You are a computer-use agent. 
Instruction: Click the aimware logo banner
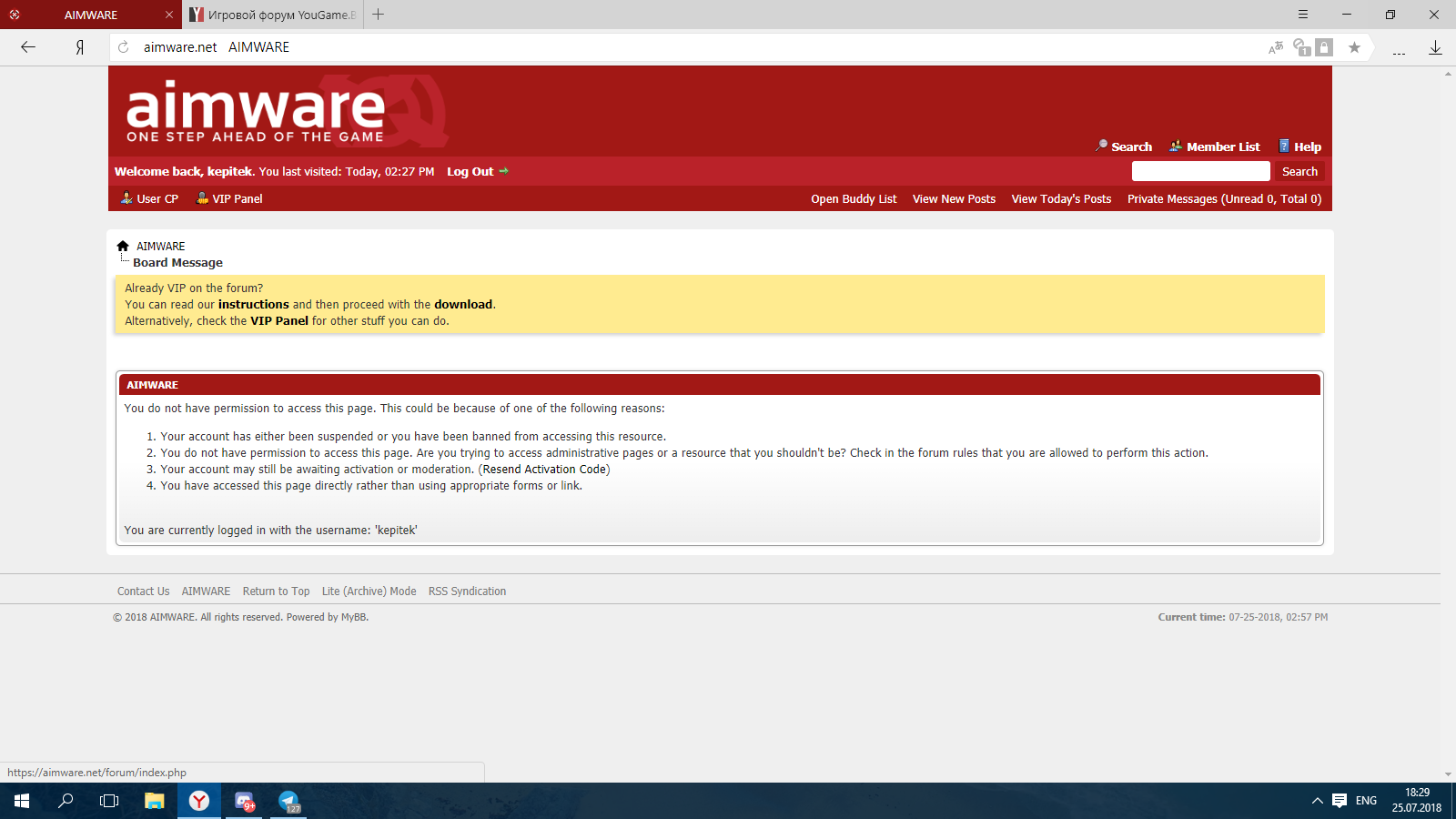click(286, 112)
